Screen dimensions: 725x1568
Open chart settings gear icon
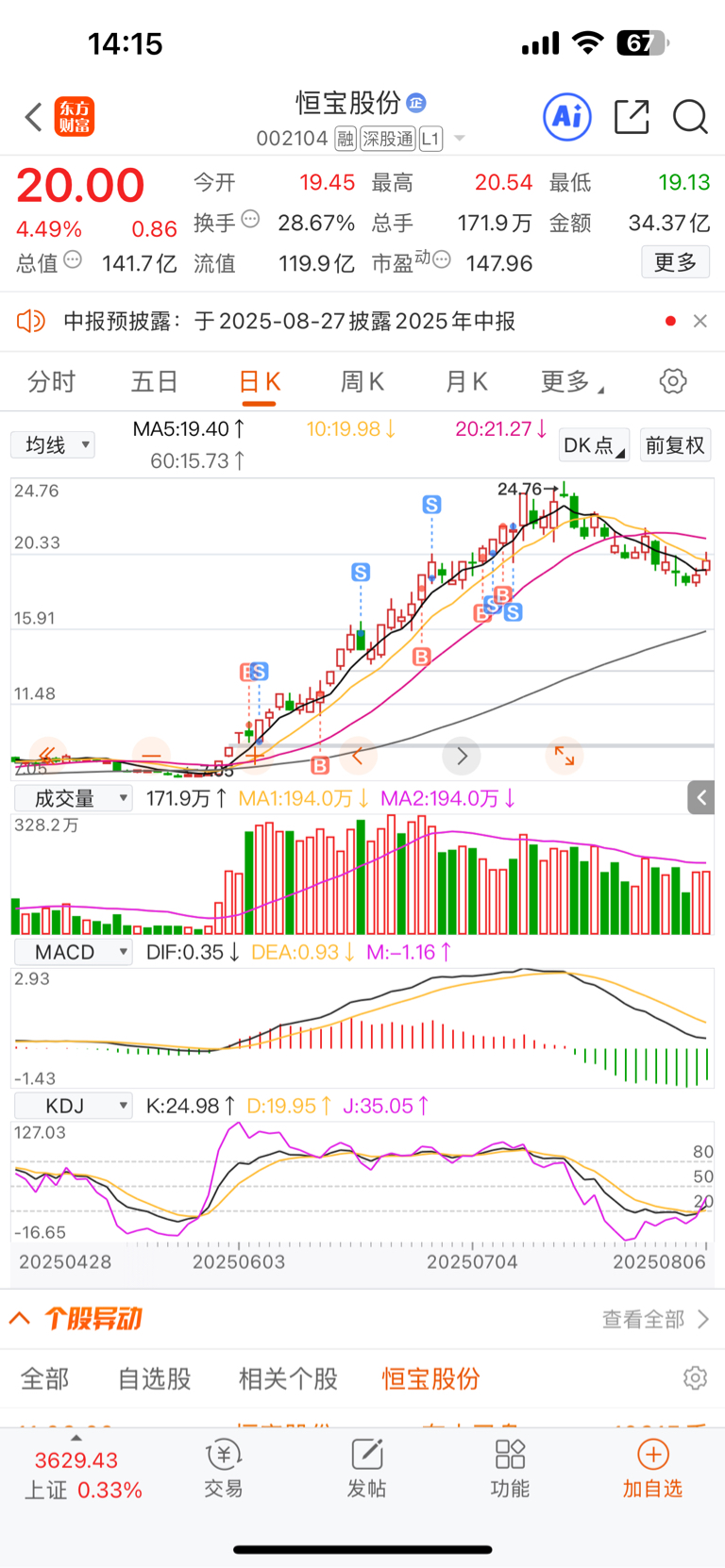coord(672,381)
